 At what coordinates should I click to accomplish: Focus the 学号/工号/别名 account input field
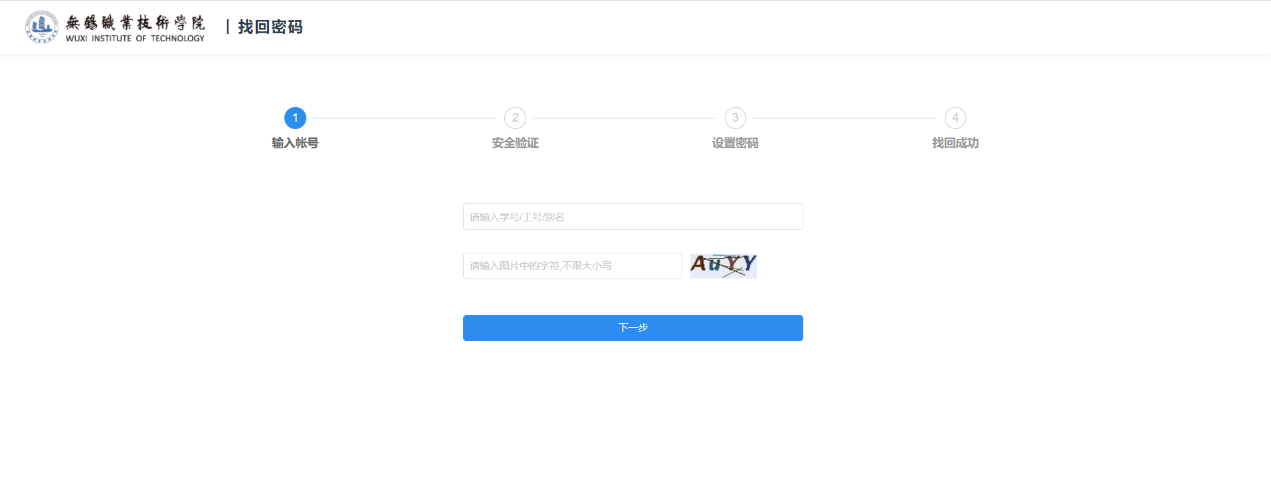pyautogui.click(x=632, y=217)
